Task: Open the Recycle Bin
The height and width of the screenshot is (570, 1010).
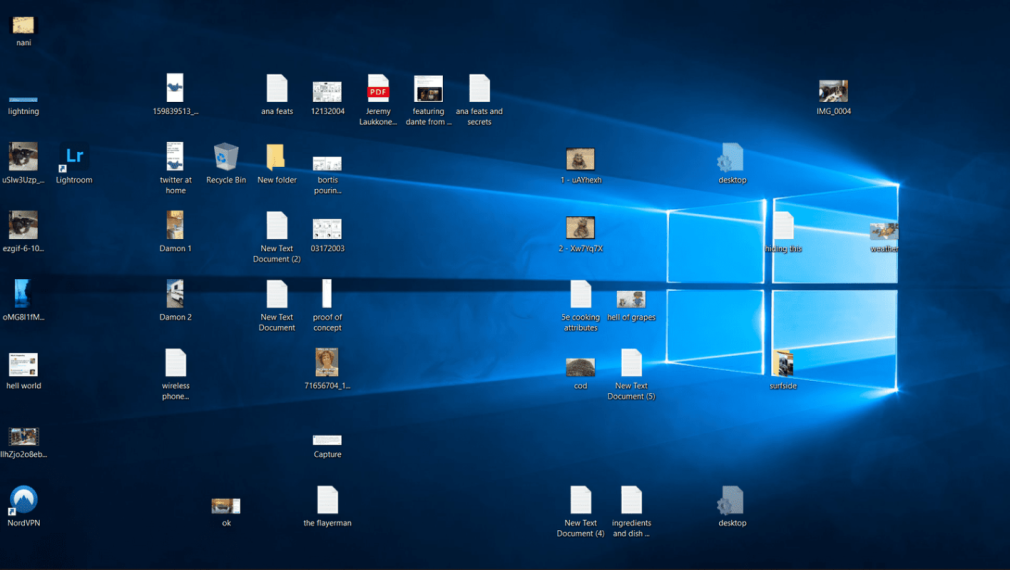Action: click(226, 164)
